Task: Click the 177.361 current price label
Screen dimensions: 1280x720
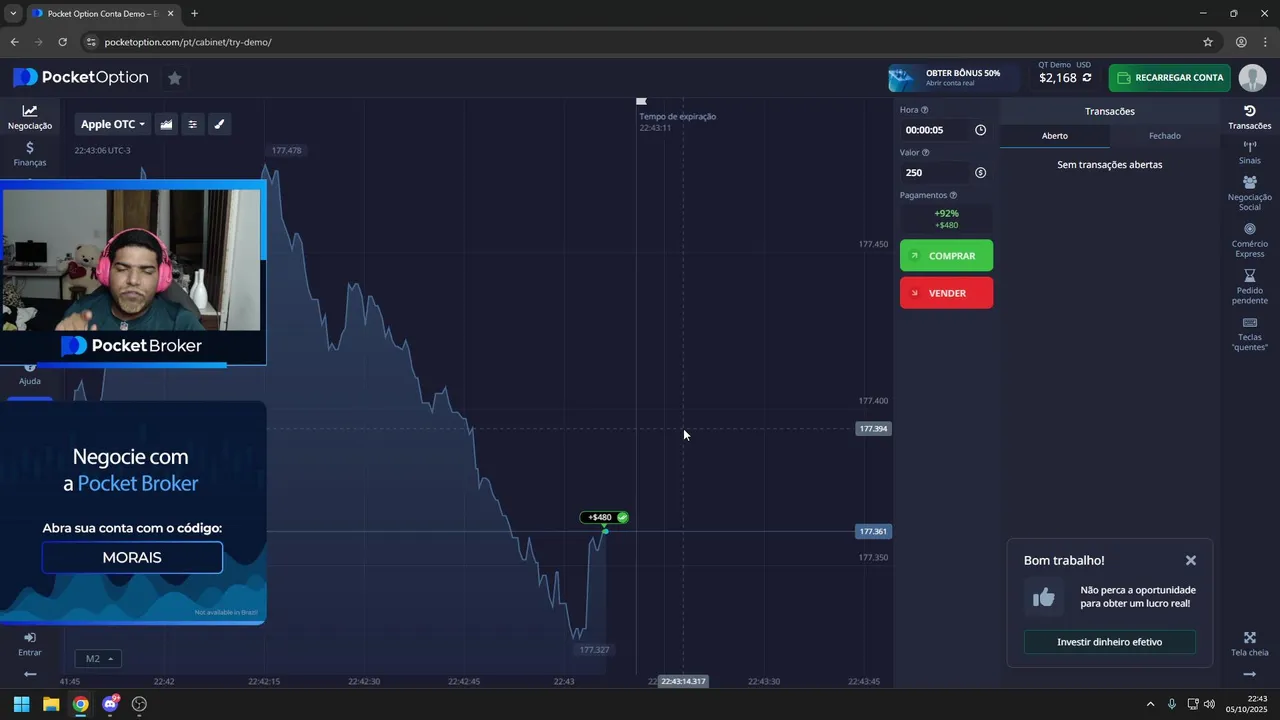Action: [873, 531]
